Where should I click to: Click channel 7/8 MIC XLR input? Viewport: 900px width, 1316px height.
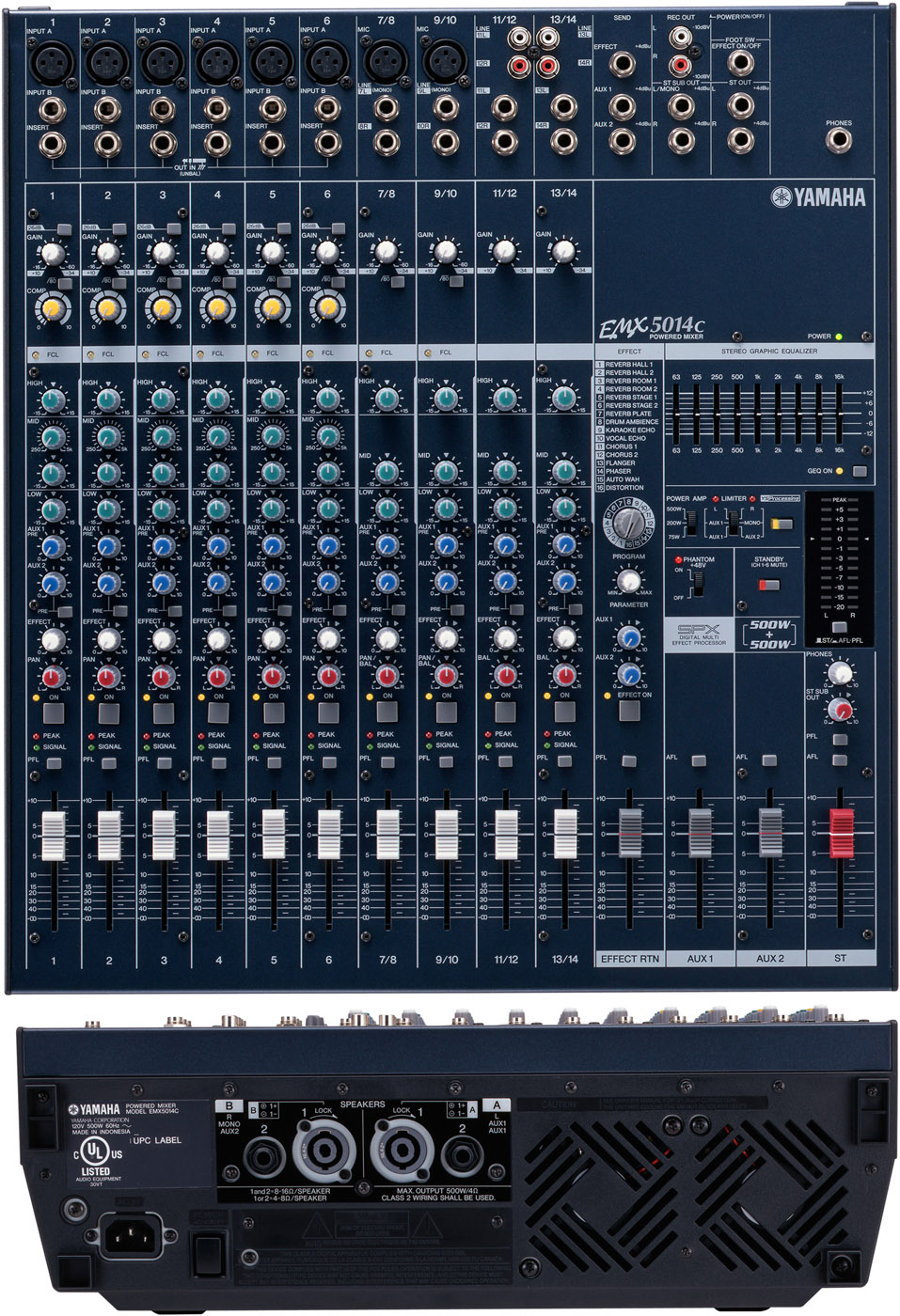point(386,62)
